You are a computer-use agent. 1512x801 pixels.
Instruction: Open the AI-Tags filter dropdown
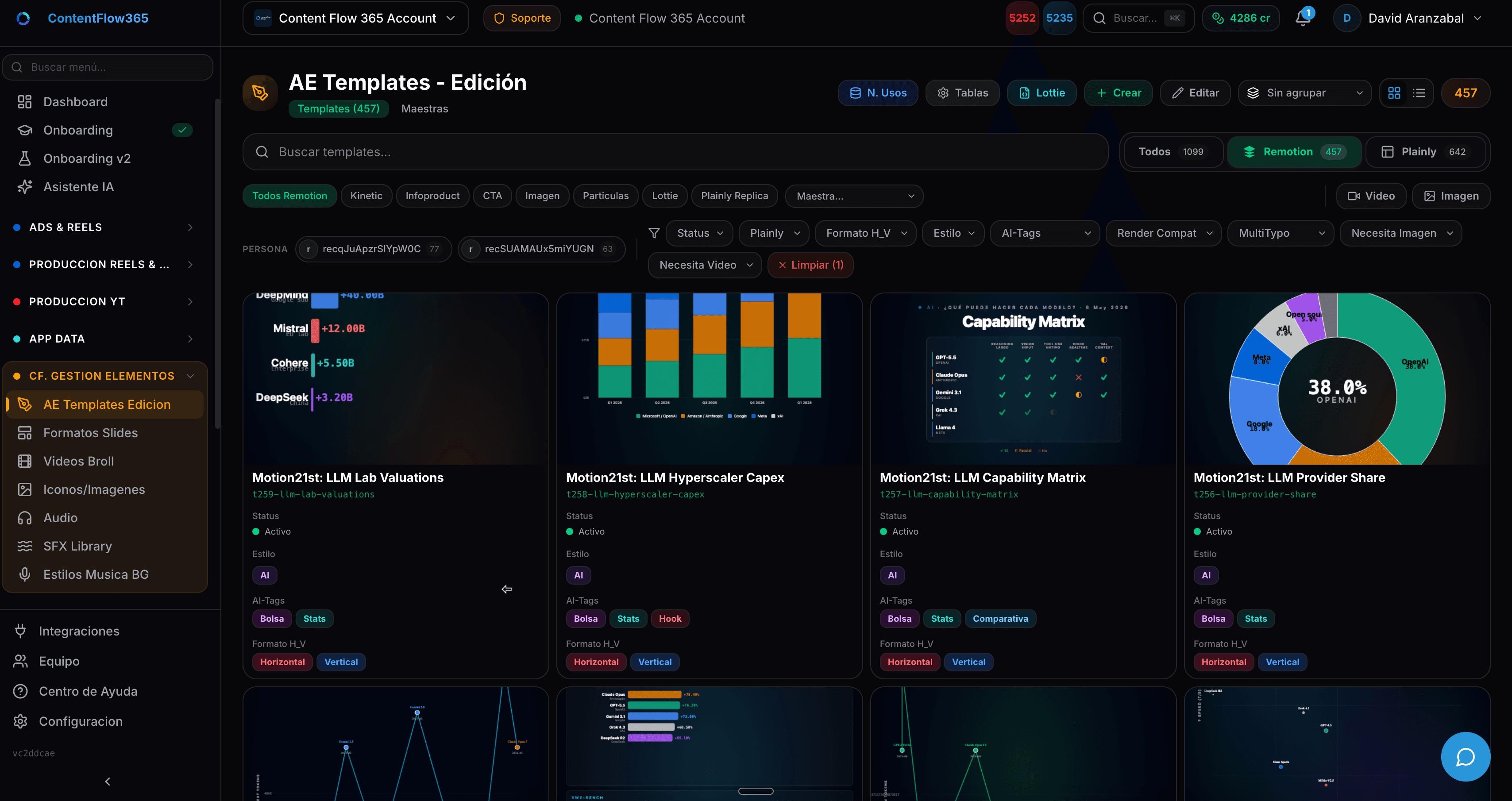tap(1045, 233)
